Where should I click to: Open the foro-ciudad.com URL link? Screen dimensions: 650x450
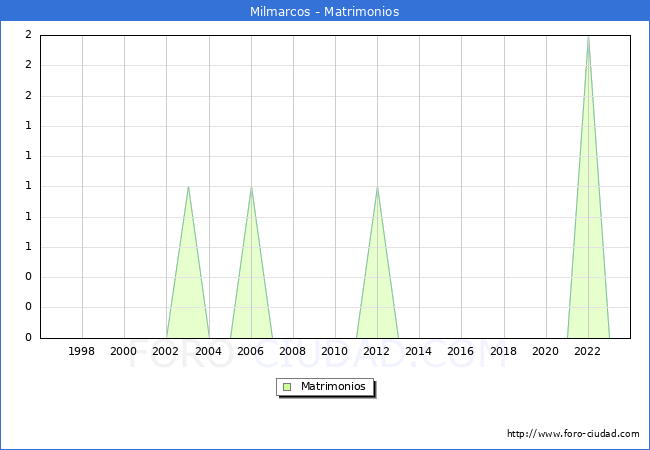pos(573,434)
